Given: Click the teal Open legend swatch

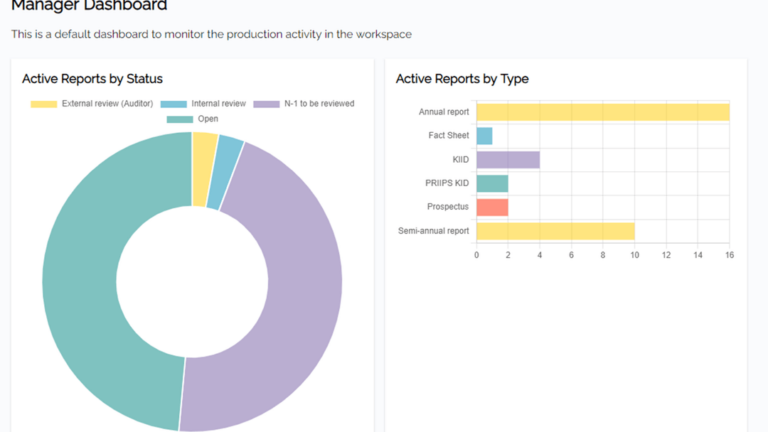Looking at the screenshot, I should coord(180,119).
